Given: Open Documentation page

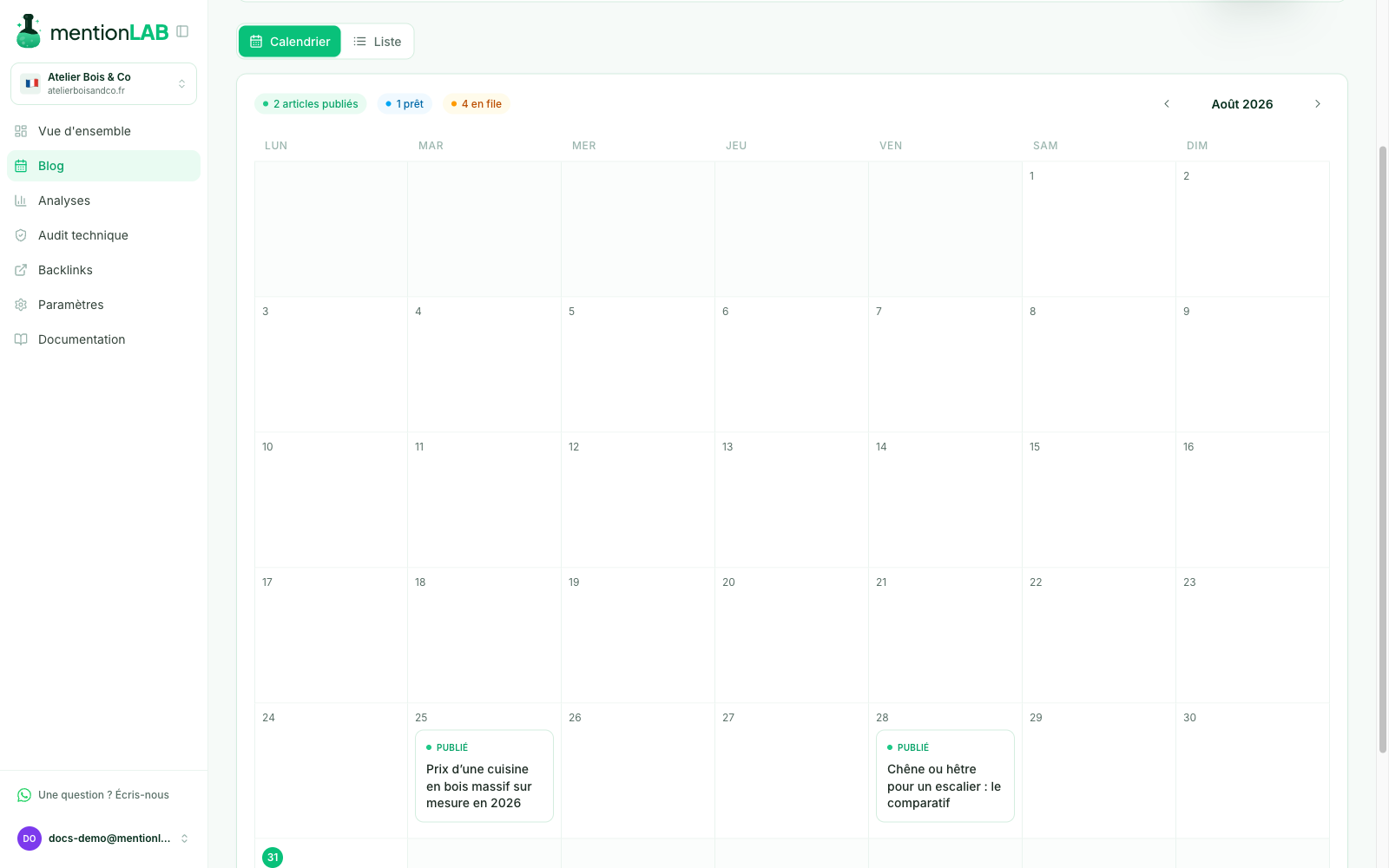Looking at the screenshot, I should (x=103, y=339).
